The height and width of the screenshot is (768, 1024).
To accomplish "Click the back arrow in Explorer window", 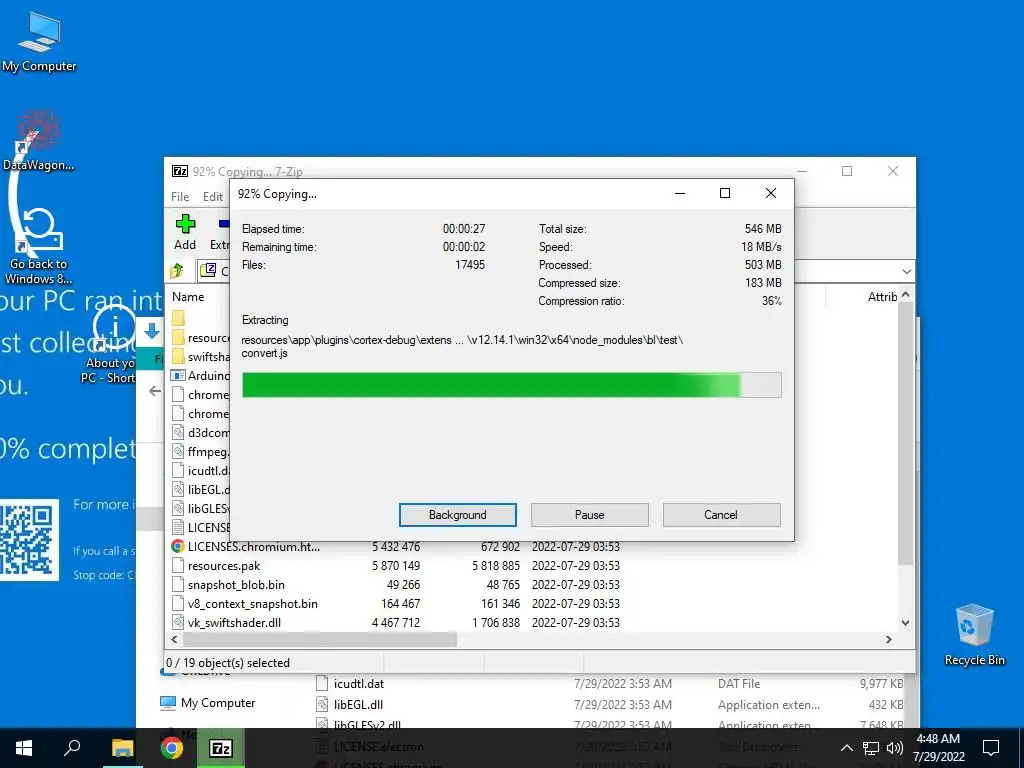I will (x=154, y=391).
